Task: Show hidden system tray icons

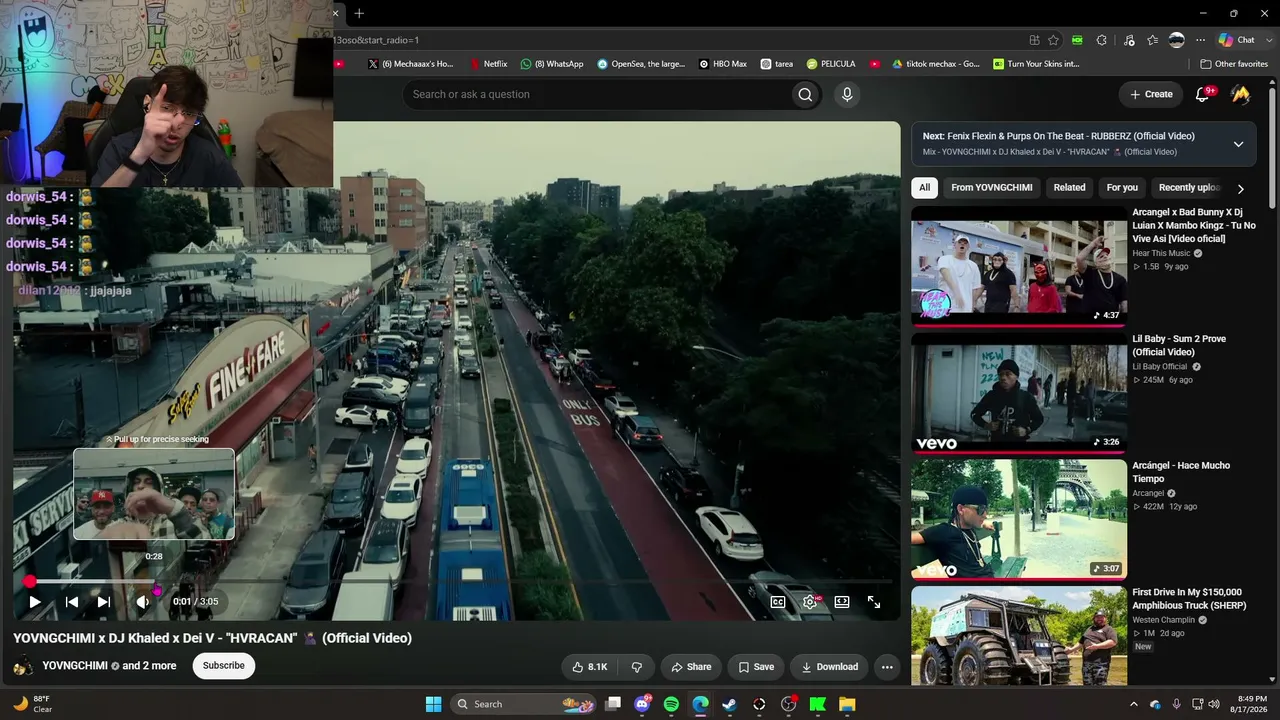Action: point(1134,704)
